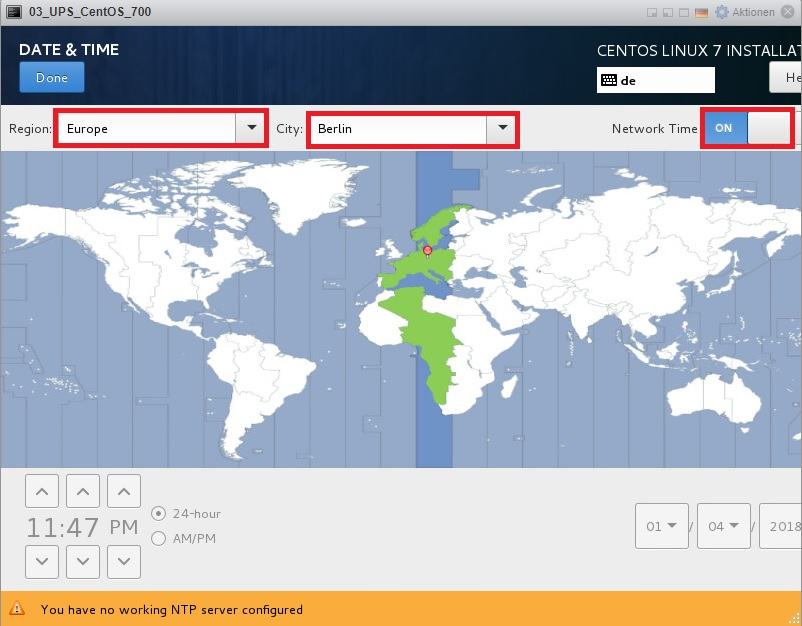802x626 pixels.
Task: Increase the hour with up arrow
Action: tap(42, 491)
